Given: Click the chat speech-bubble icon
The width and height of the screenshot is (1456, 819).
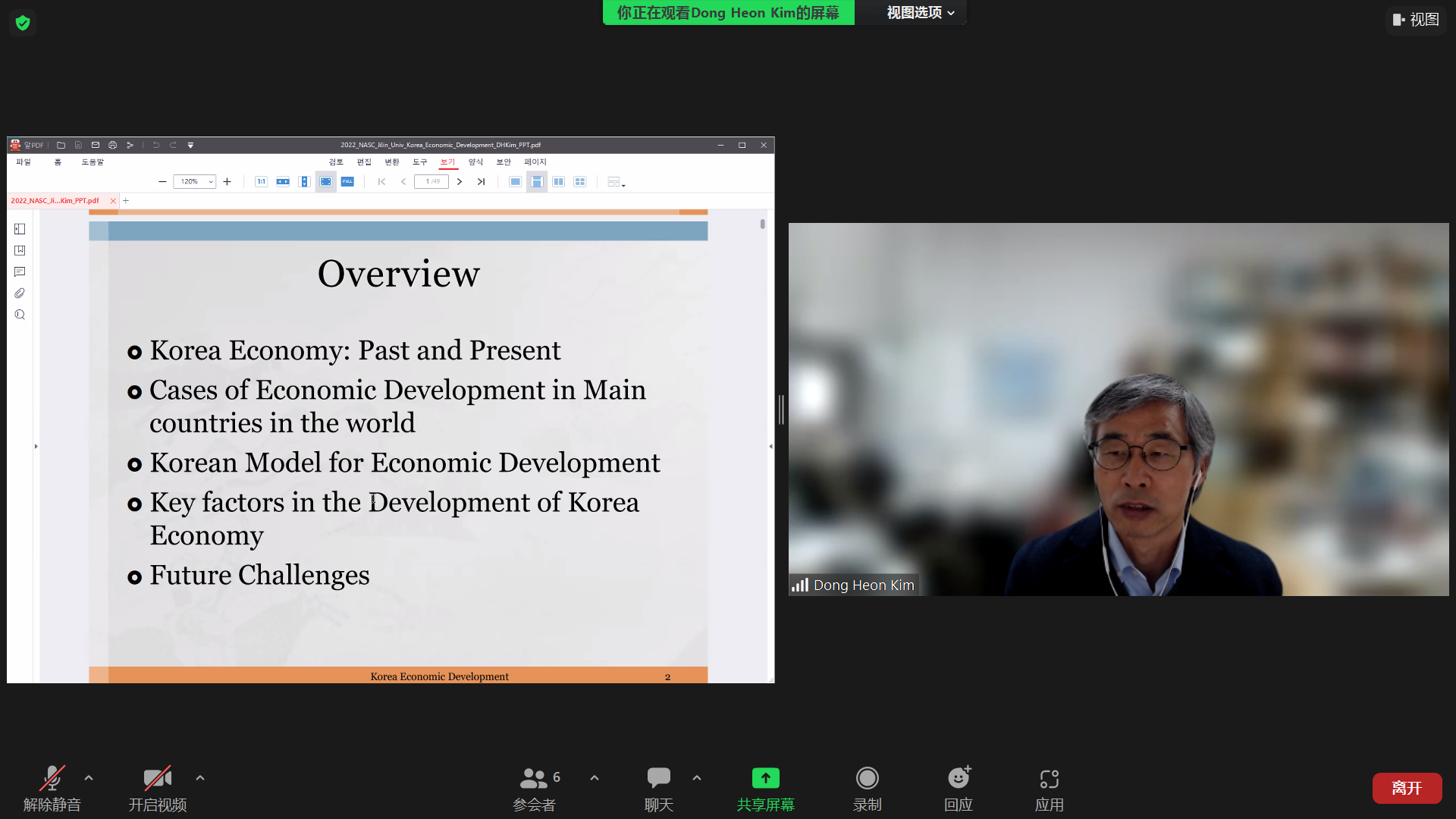Looking at the screenshot, I should click(x=658, y=778).
